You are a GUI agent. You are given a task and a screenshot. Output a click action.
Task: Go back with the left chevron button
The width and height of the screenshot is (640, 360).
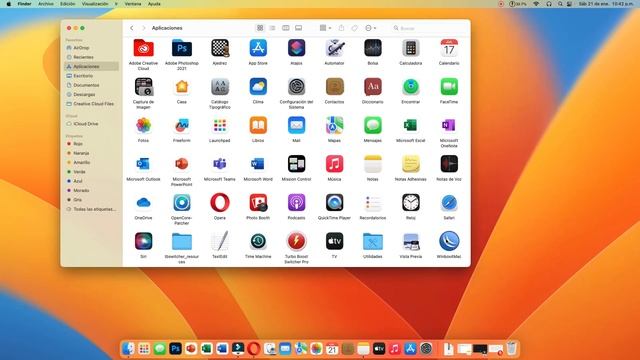132,28
